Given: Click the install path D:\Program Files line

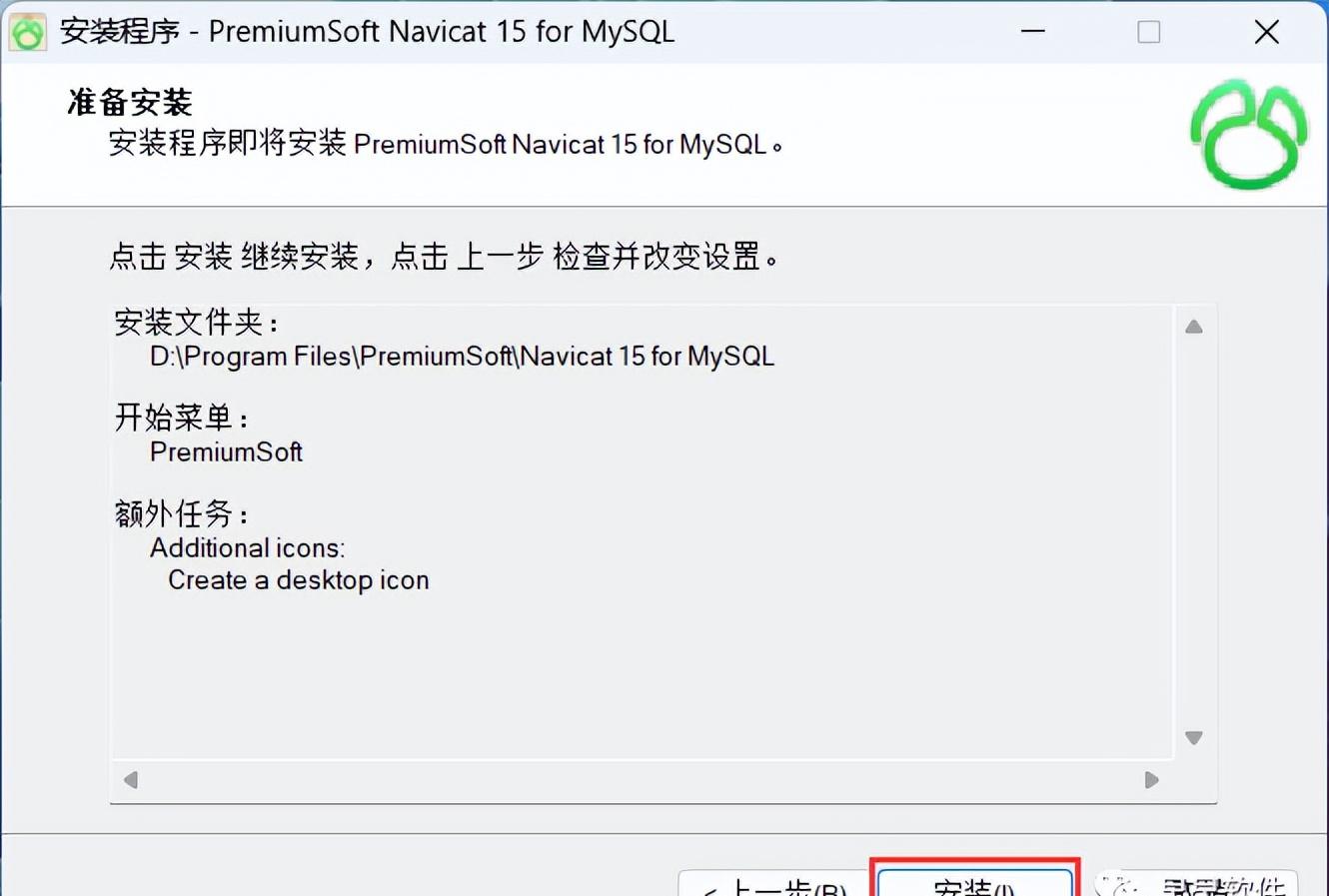Looking at the screenshot, I should [462, 357].
